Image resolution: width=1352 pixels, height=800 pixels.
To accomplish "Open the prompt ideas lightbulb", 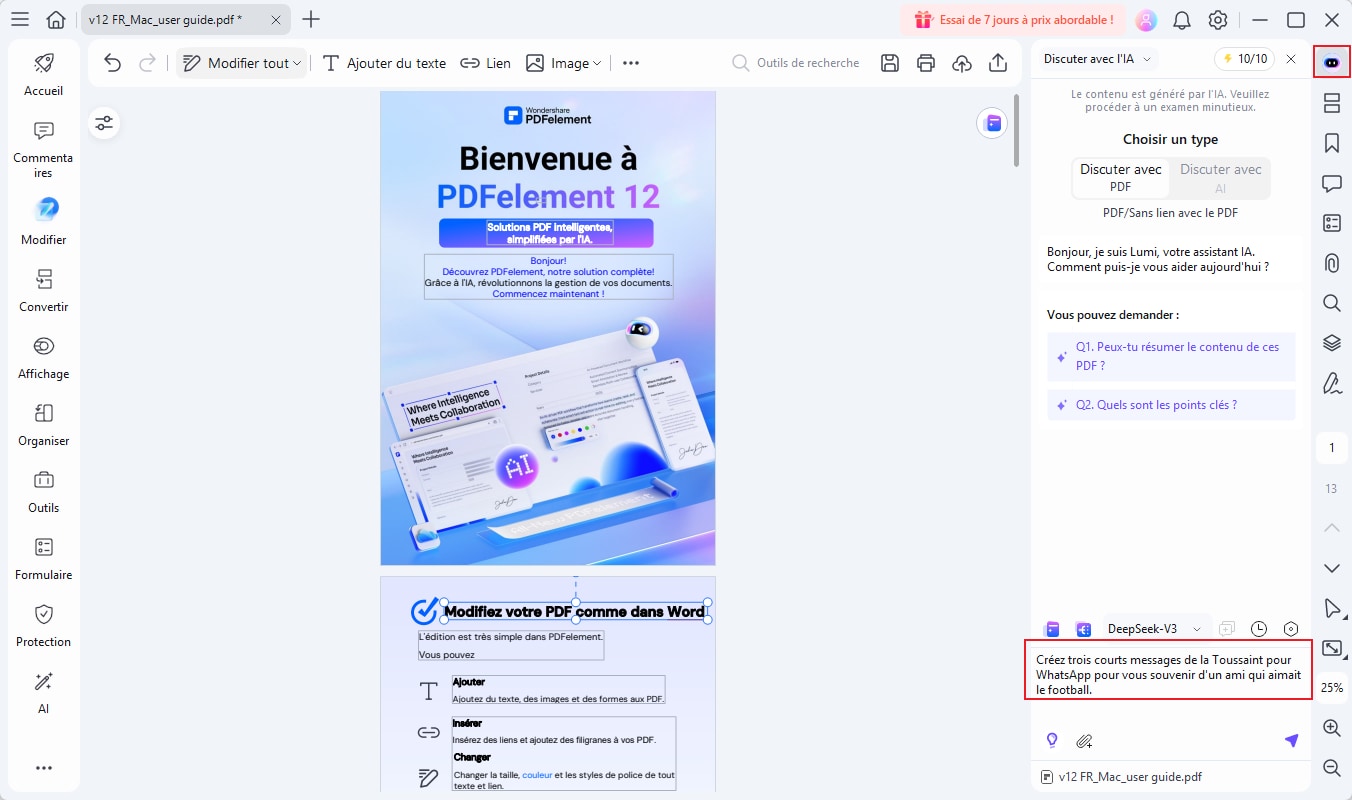I will click(x=1052, y=741).
